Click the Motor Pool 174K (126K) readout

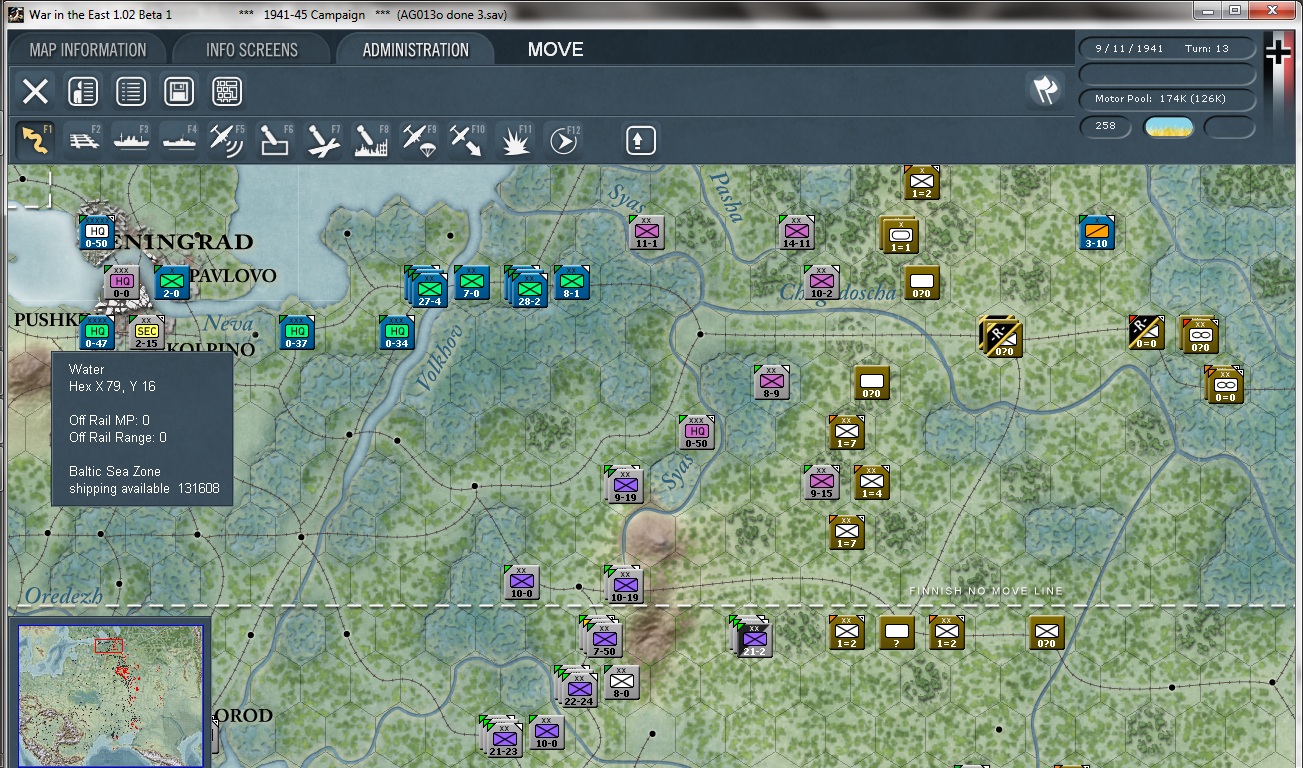pyautogui.click(x=1168, y=99)
